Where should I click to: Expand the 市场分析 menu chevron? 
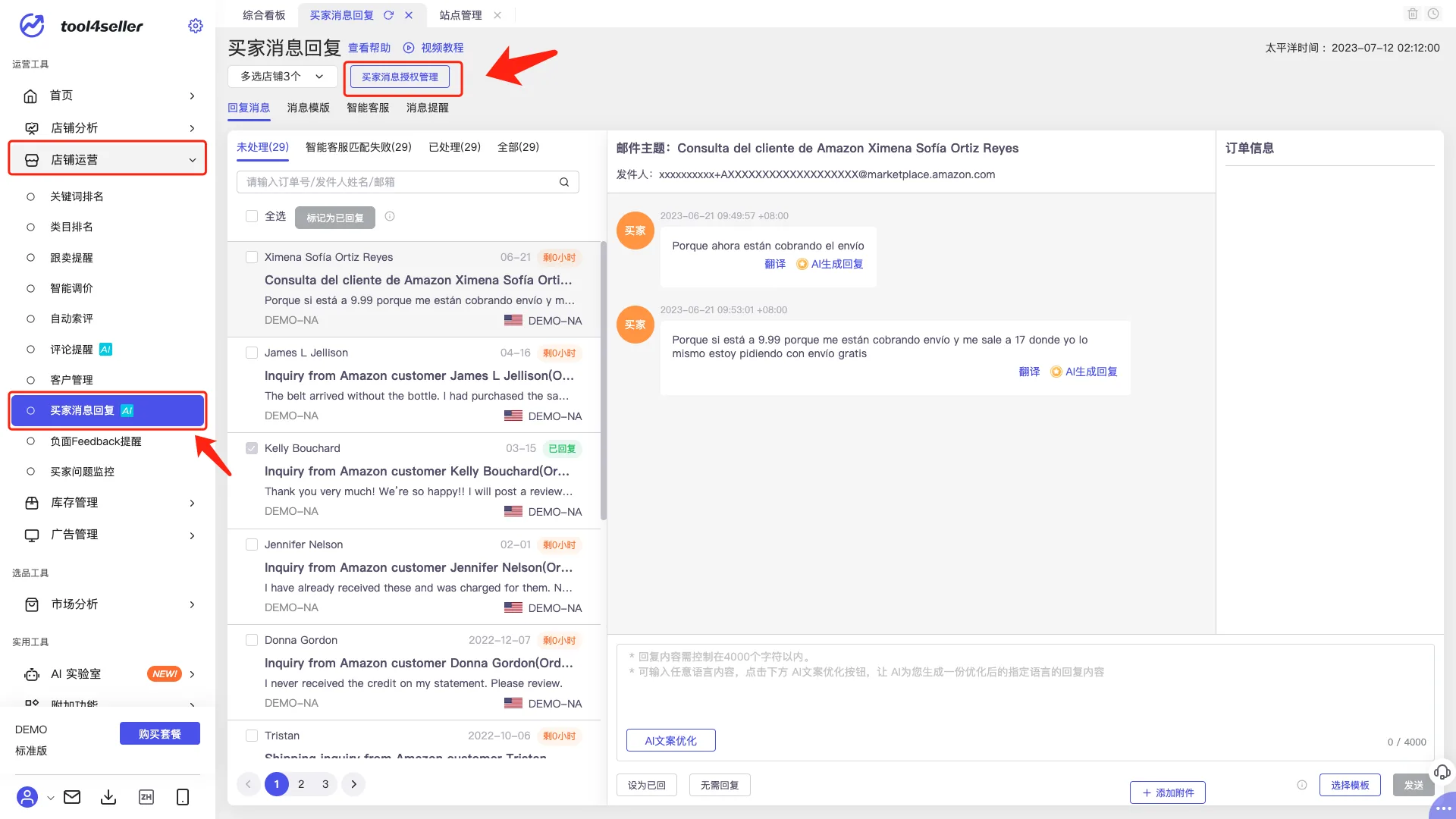click(x=192, y=604)
